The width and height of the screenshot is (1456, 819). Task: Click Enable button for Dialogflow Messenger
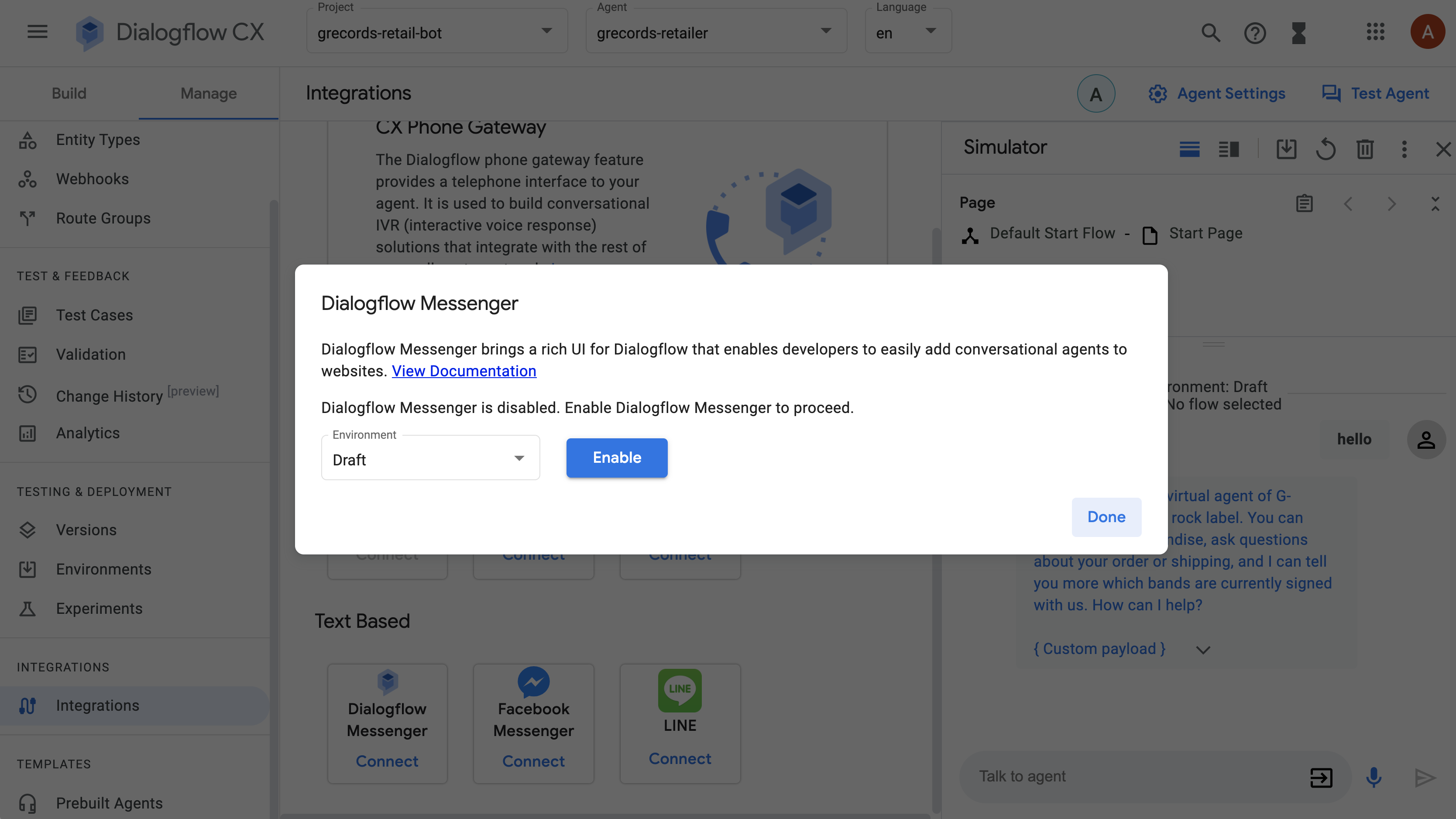tap(617, 458)
